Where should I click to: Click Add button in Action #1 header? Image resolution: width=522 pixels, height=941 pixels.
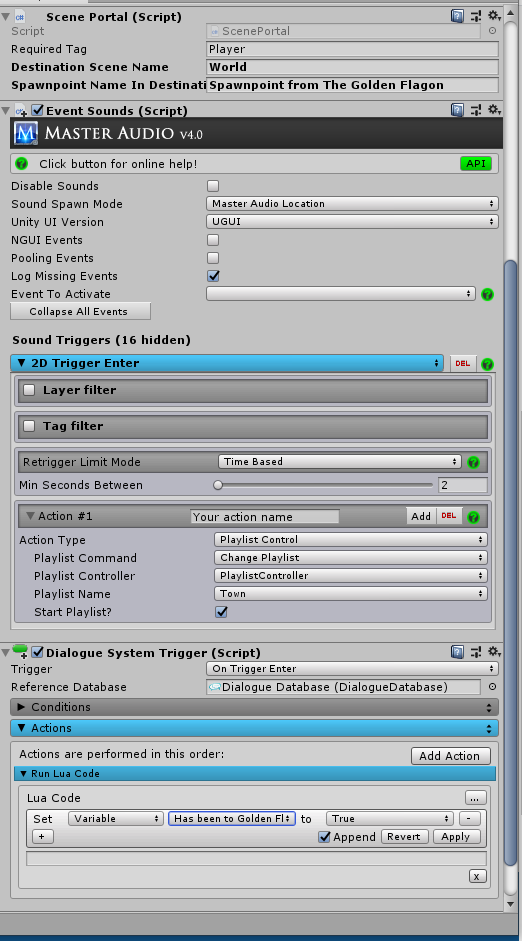pyautogui.click(x=421, y=516)
